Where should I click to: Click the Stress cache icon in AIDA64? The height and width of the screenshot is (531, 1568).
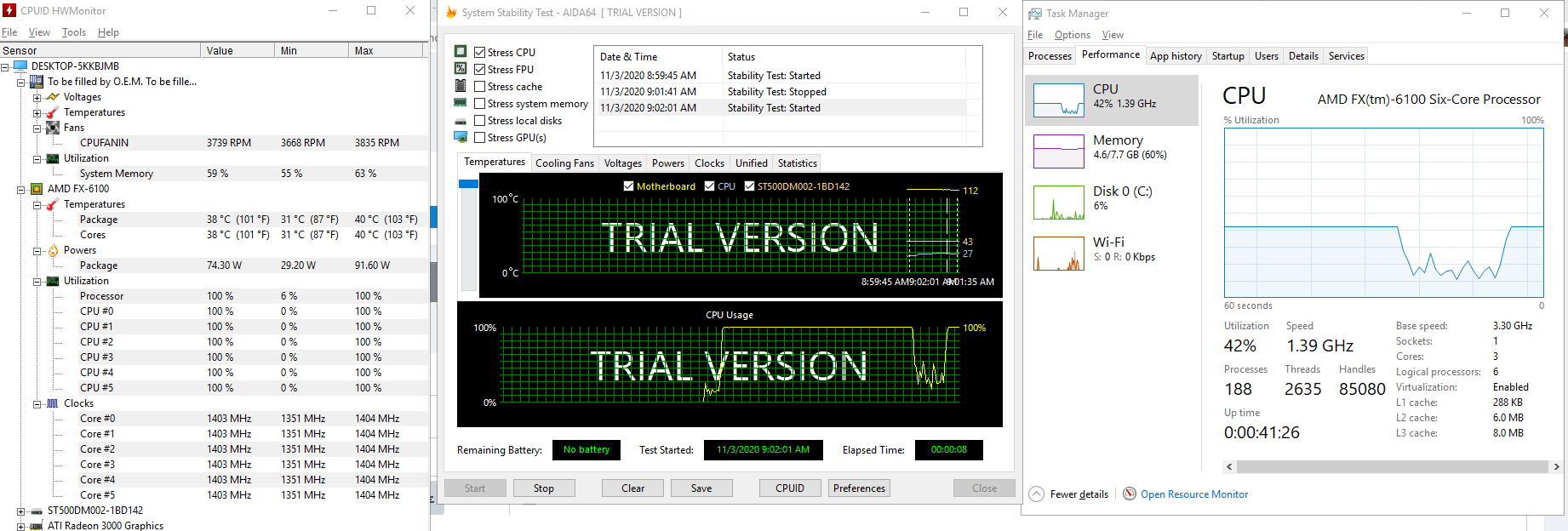(x=461, y=86)
